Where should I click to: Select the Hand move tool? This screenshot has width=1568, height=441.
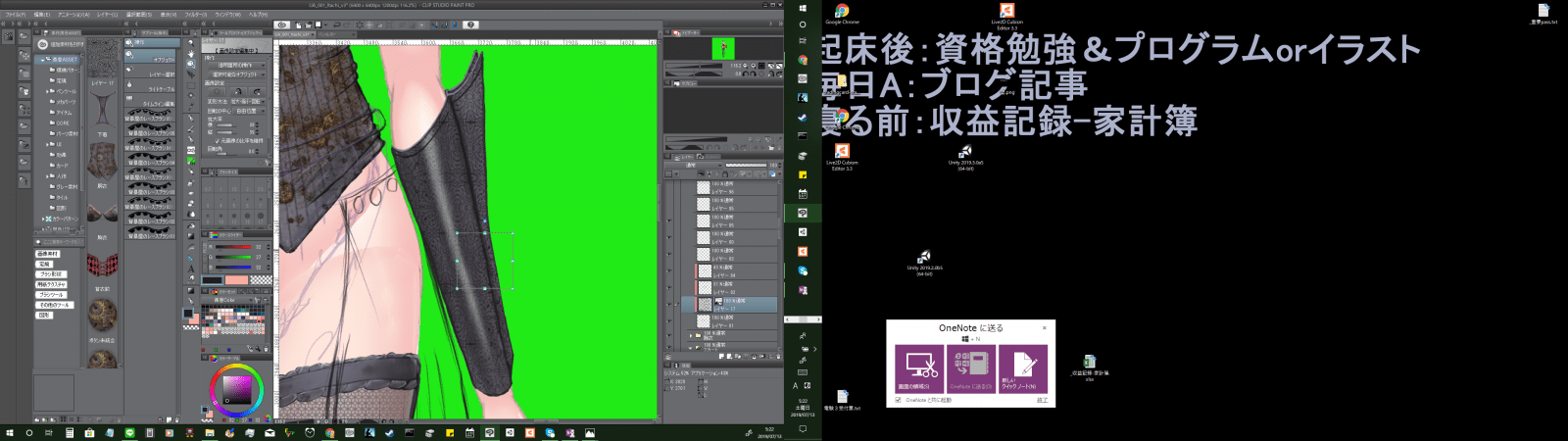click(x=191, y=52)
